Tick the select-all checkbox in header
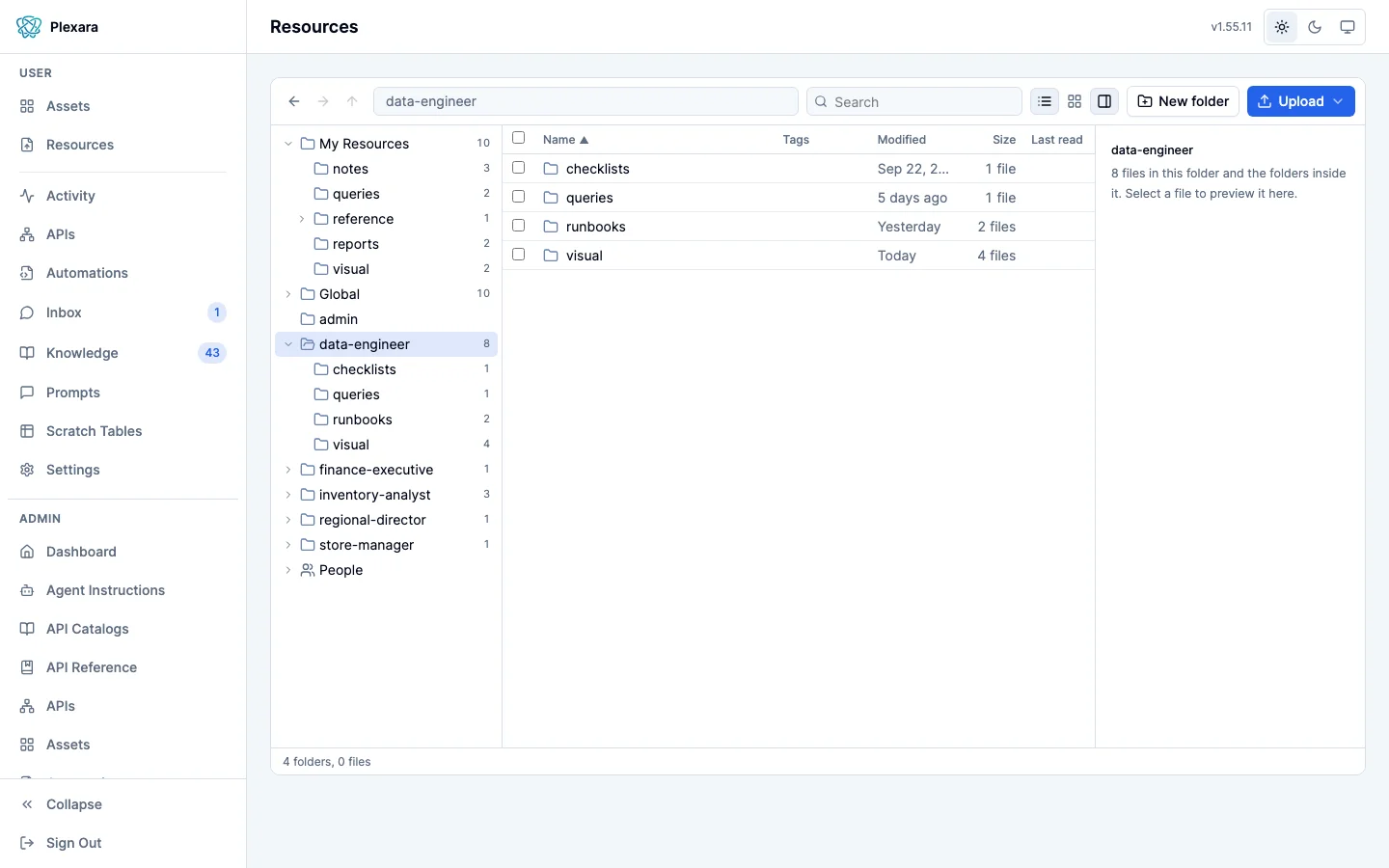Viewport: 1389px width, 868px height. (x=519, y=138)
